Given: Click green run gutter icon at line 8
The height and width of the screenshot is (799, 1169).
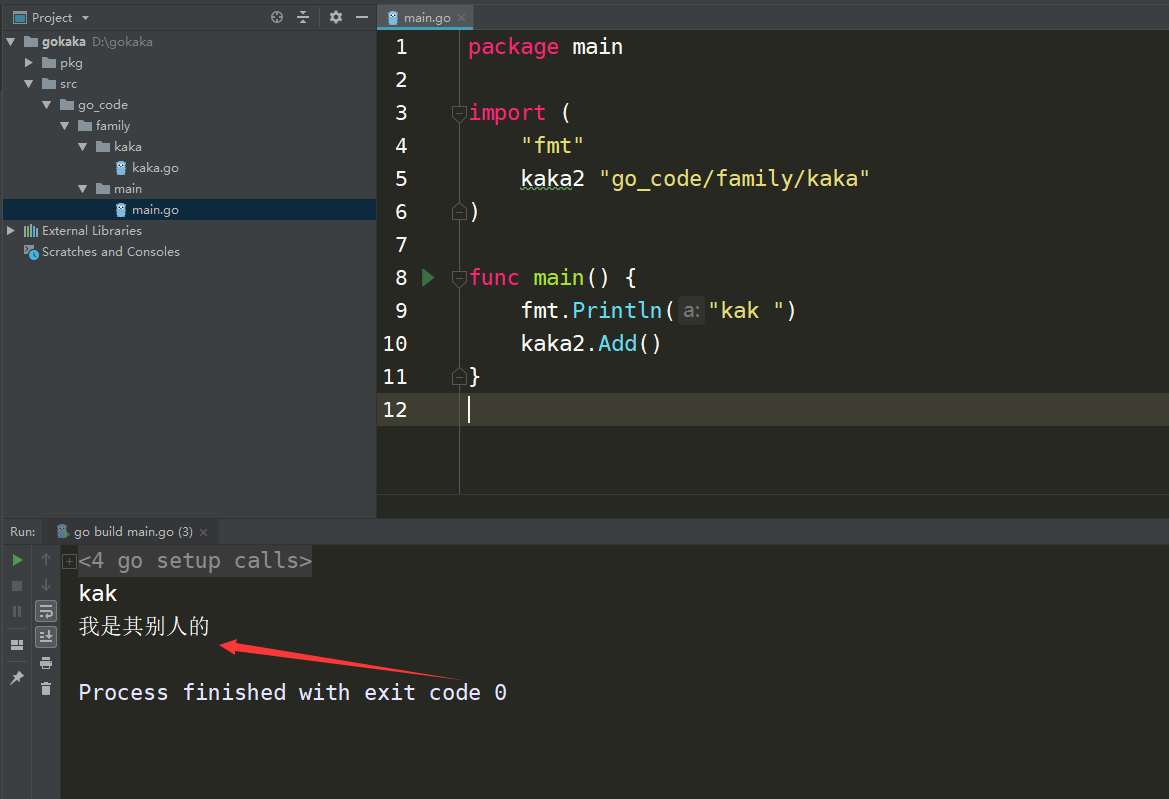Looking at the screenshot, I should [x=428, y=277].
